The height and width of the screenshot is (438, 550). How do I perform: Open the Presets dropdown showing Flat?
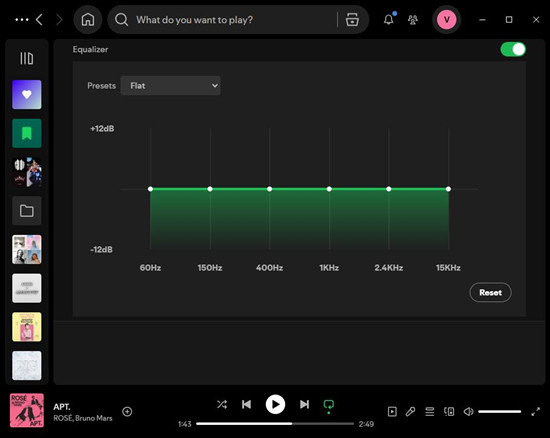click(x=170, y=86)
